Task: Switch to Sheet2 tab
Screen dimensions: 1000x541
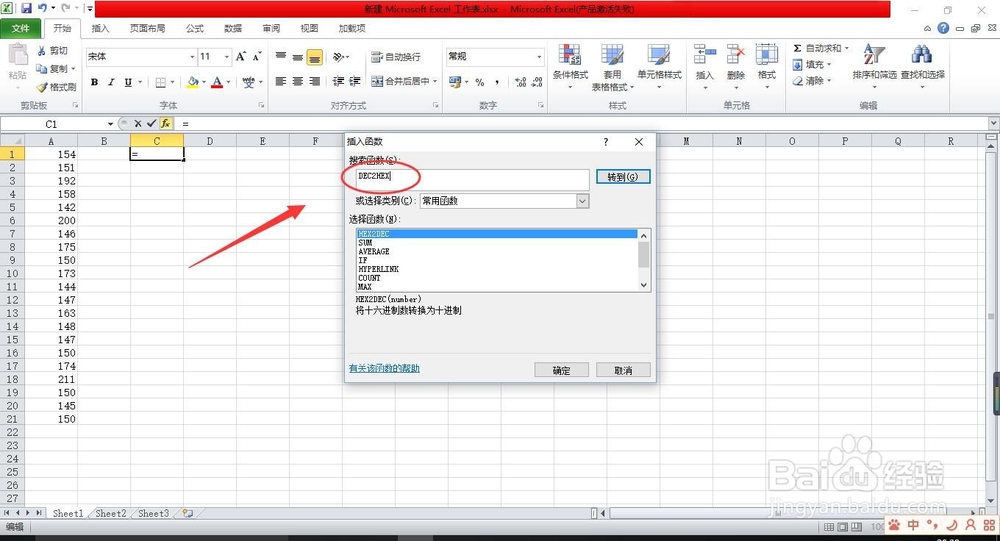Action: [110, 513]
